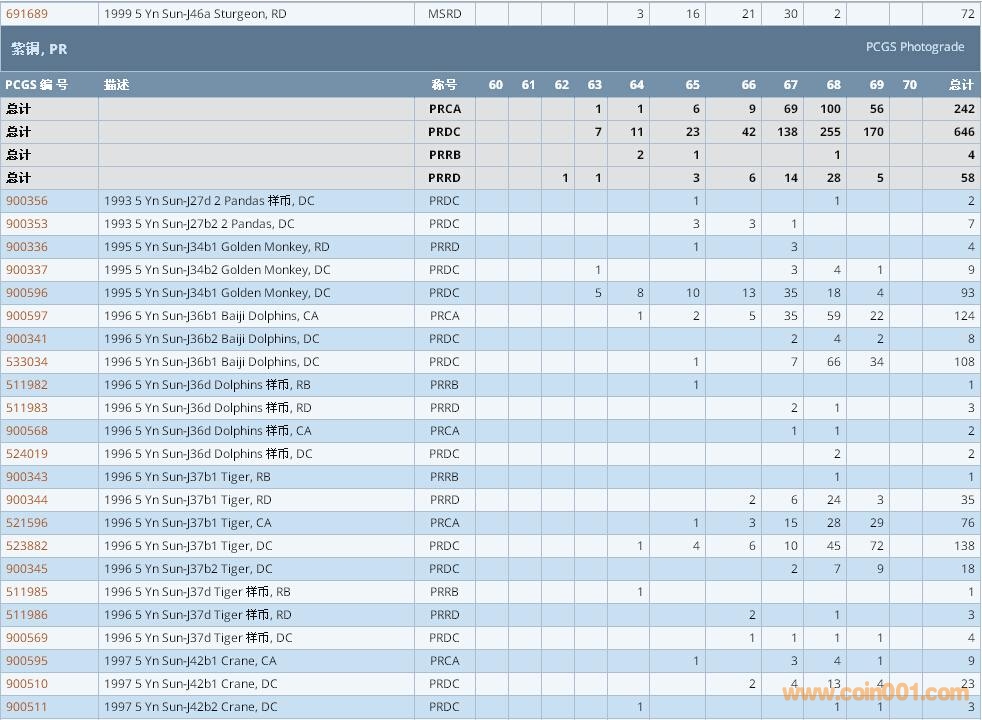Screen dimensions: 982x720
Task: Open coin entry 900511
Action: [x=27, y=707]
